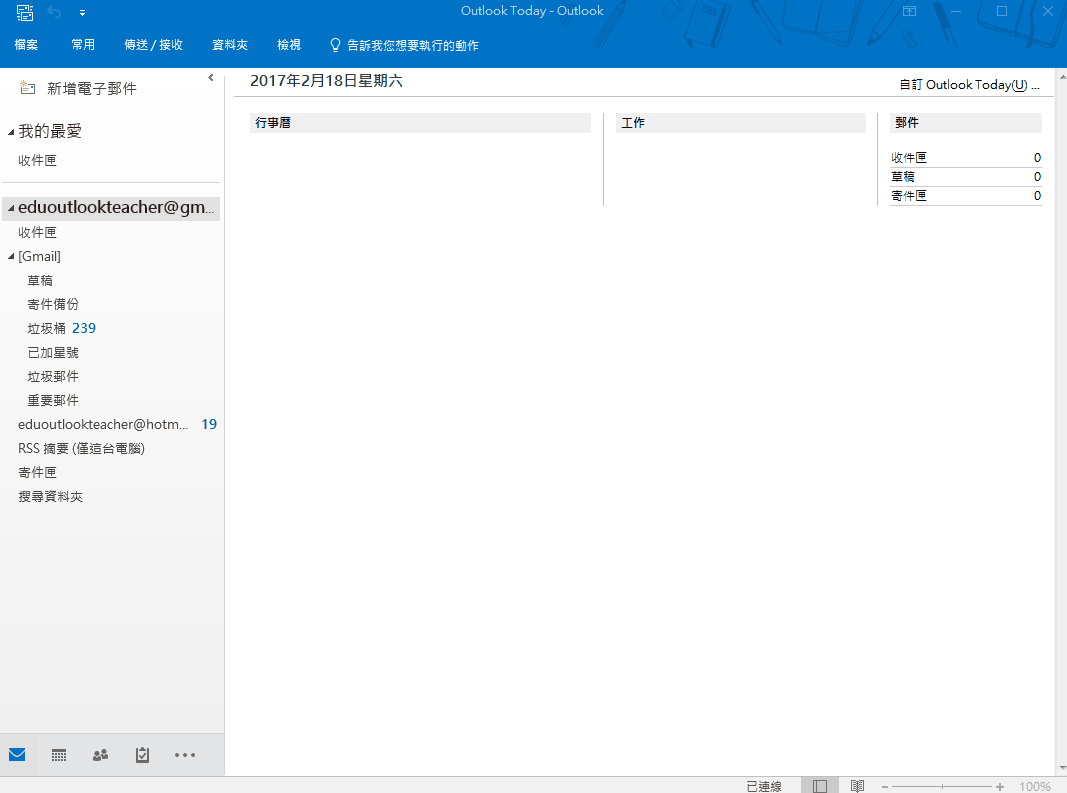1067x793 pixels.
Task: Collapse the folder pane with the arrow
Action: pyautogui.click(x=211, y=78)
